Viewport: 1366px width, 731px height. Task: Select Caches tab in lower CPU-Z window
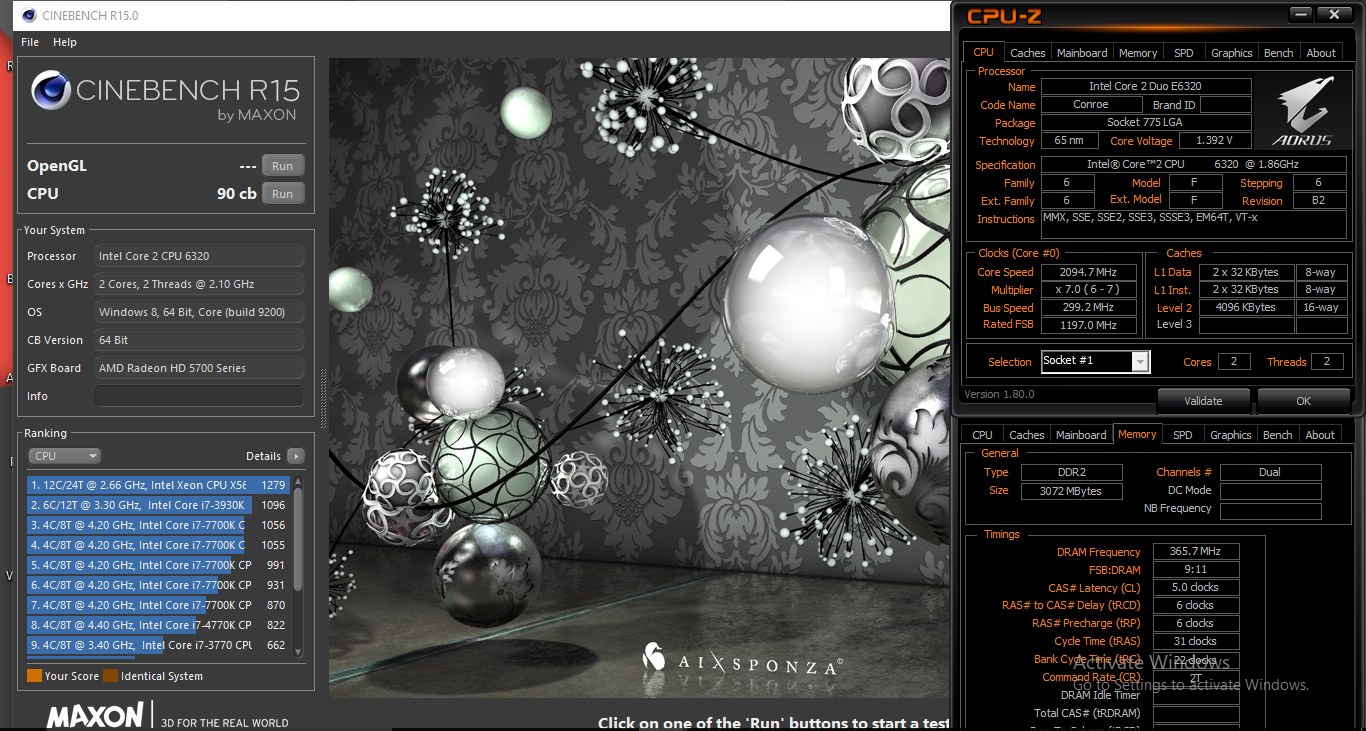coord(1026,435)
